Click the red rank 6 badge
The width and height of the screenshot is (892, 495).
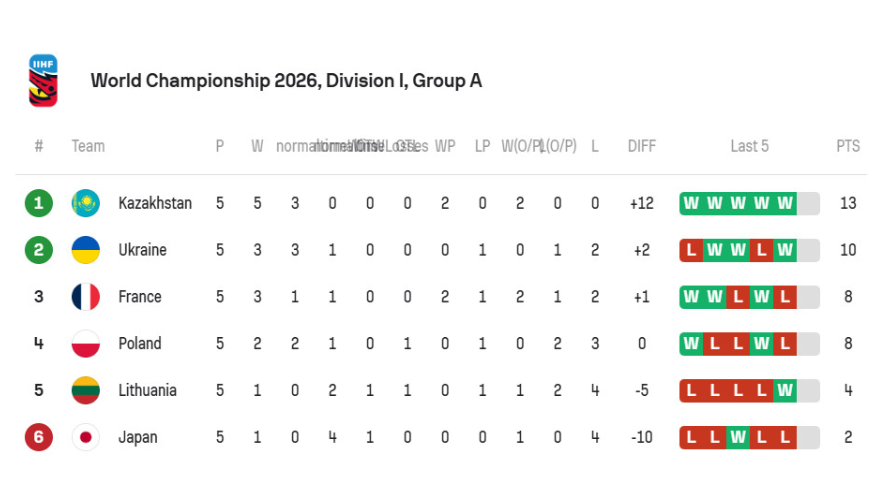[x=39, y=437]
